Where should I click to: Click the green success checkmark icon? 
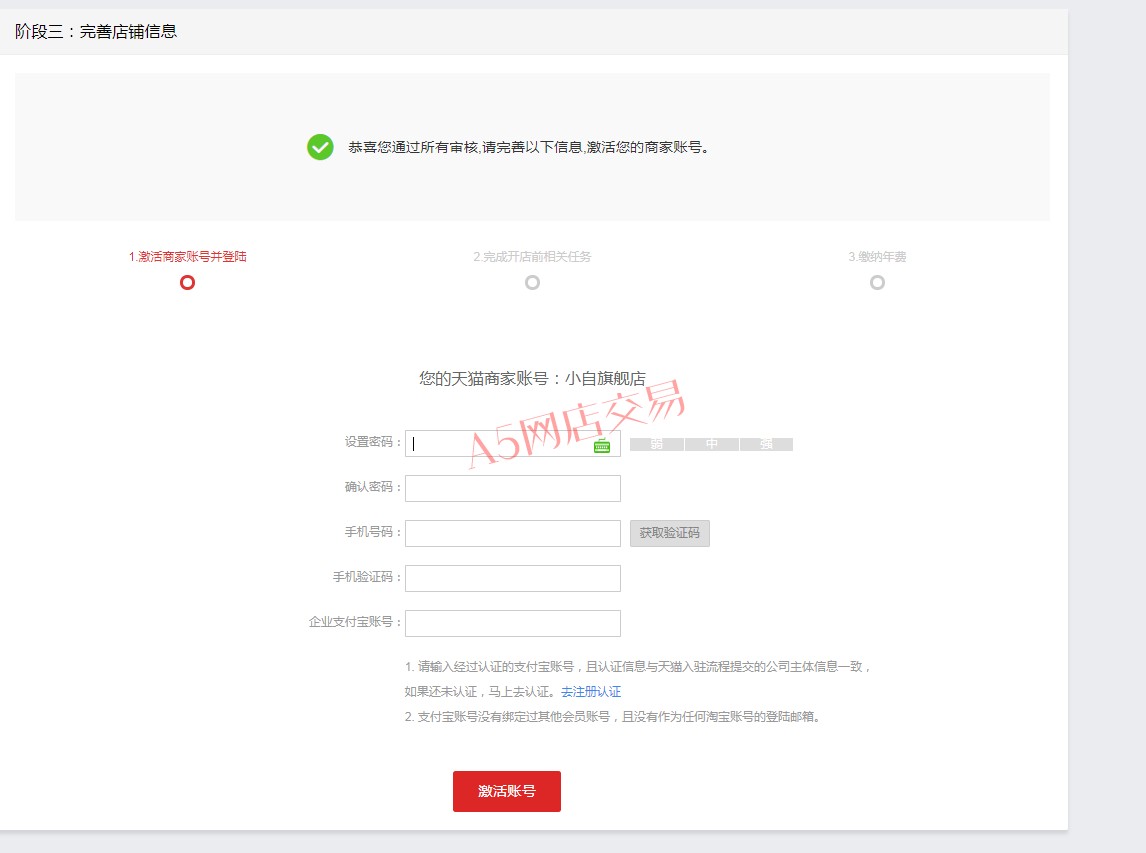pos(320,147)
